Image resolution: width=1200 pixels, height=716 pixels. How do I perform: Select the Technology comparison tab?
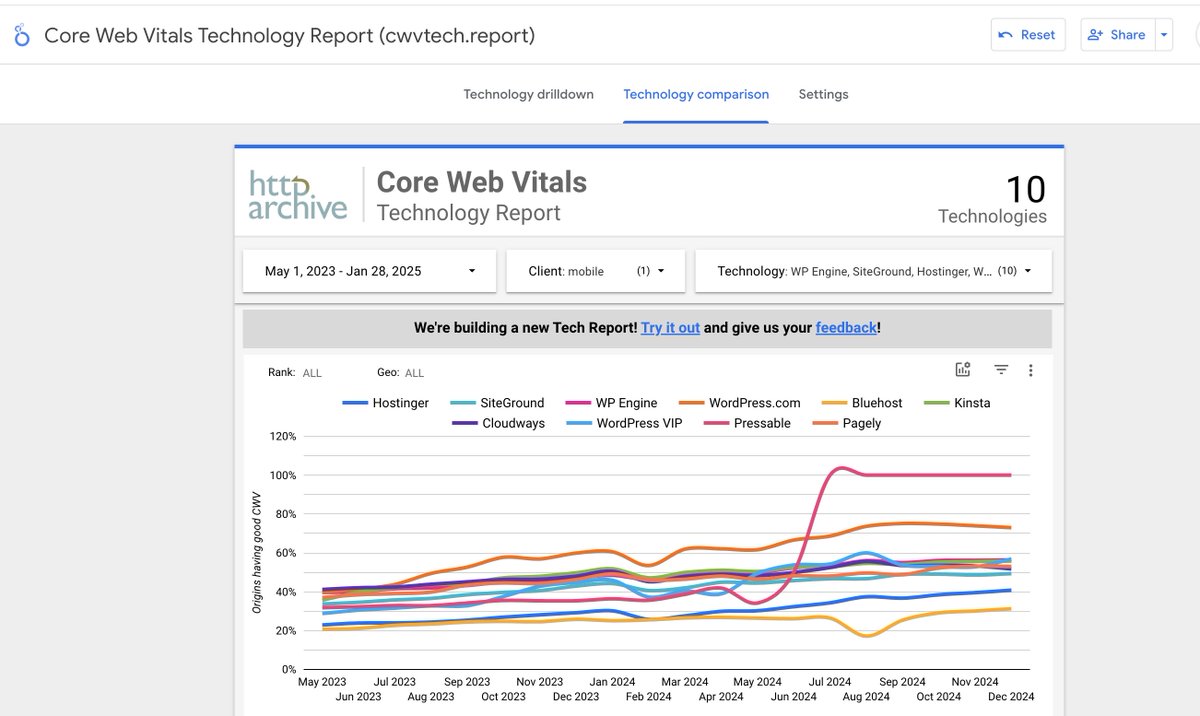click(696, 94)
